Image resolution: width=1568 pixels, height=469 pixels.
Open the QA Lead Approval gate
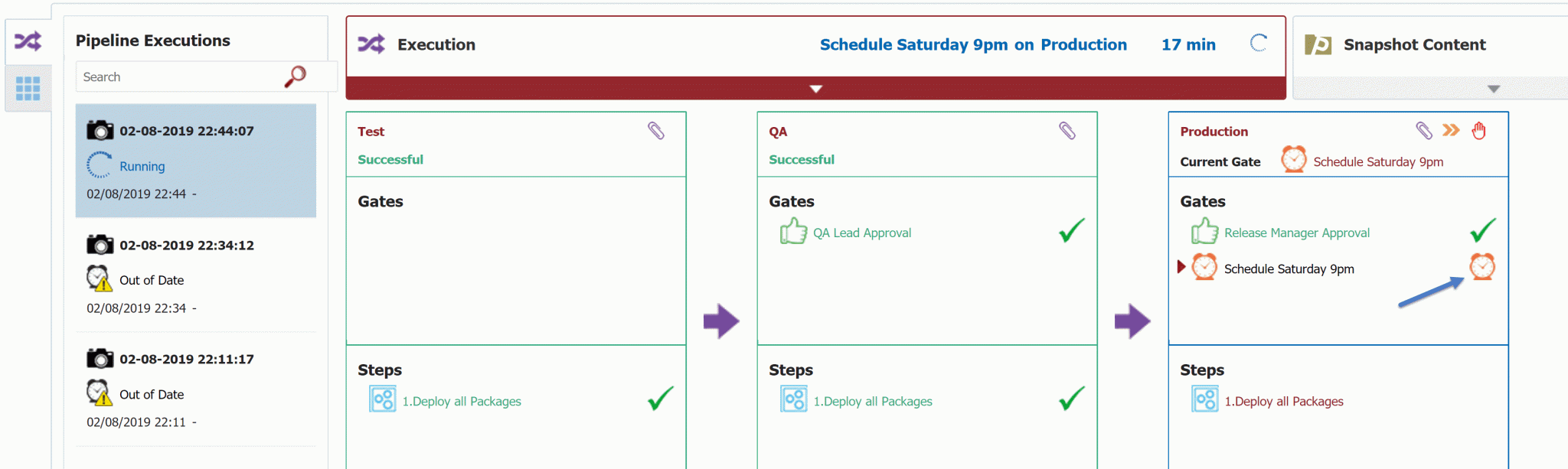click(862, 233)
